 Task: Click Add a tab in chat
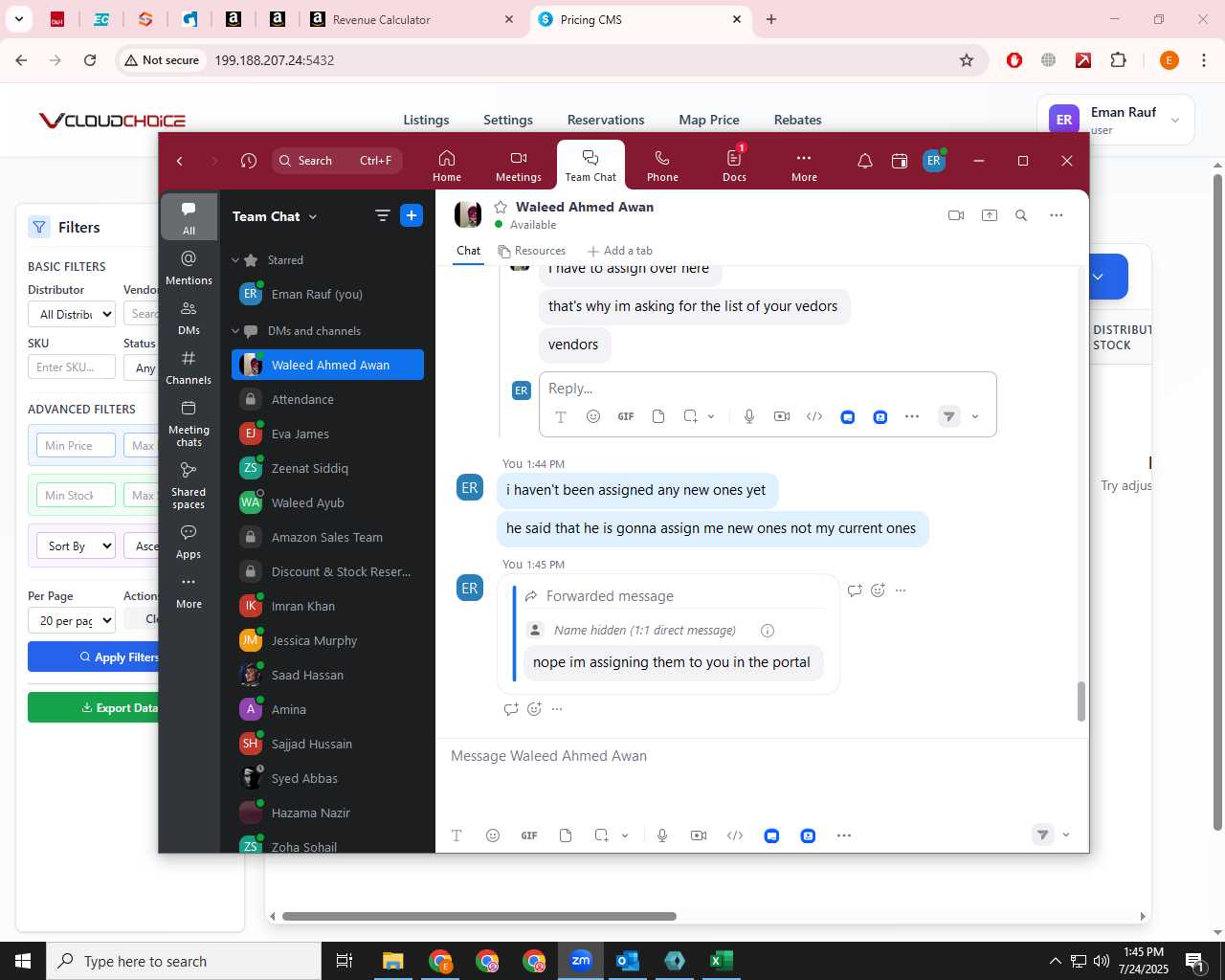pyautogui.click(x=620, y=251)
